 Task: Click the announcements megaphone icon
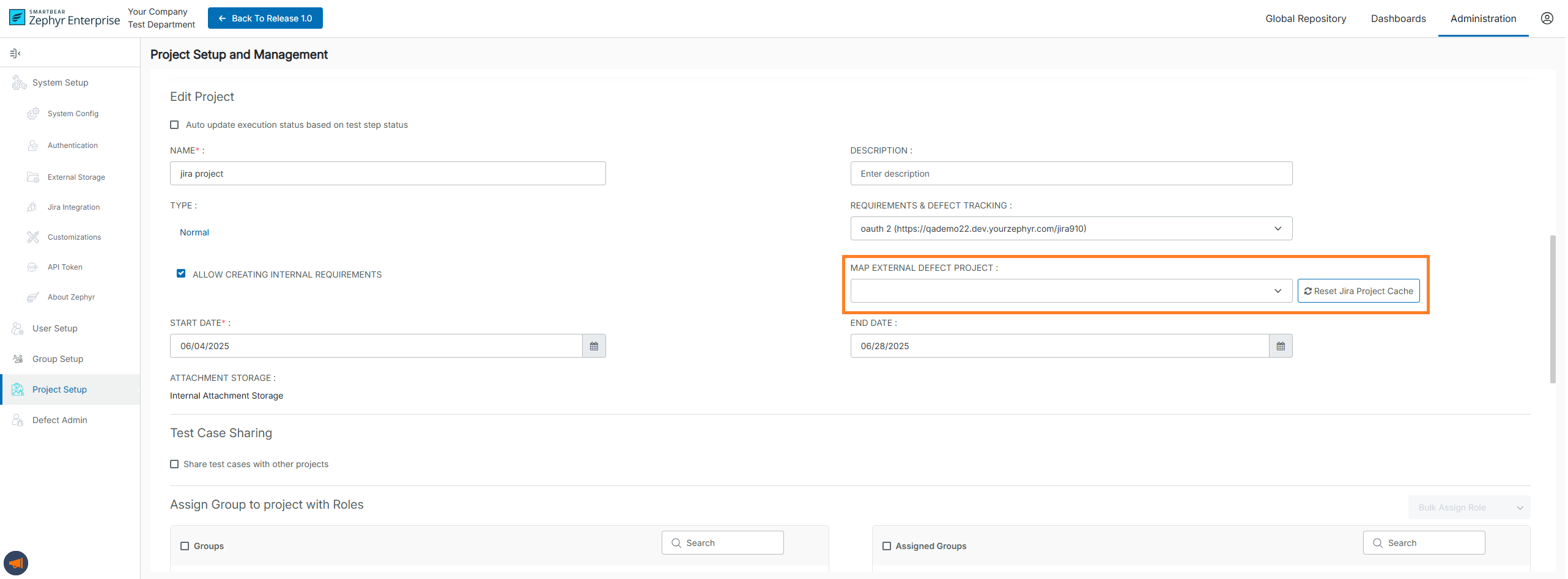click(16, 562)
